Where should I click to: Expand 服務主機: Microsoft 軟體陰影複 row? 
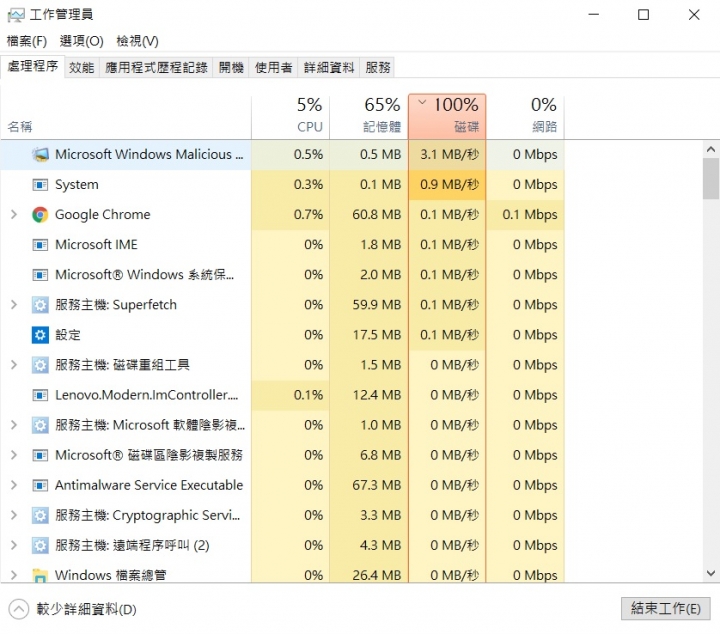(x=14, y=425)
